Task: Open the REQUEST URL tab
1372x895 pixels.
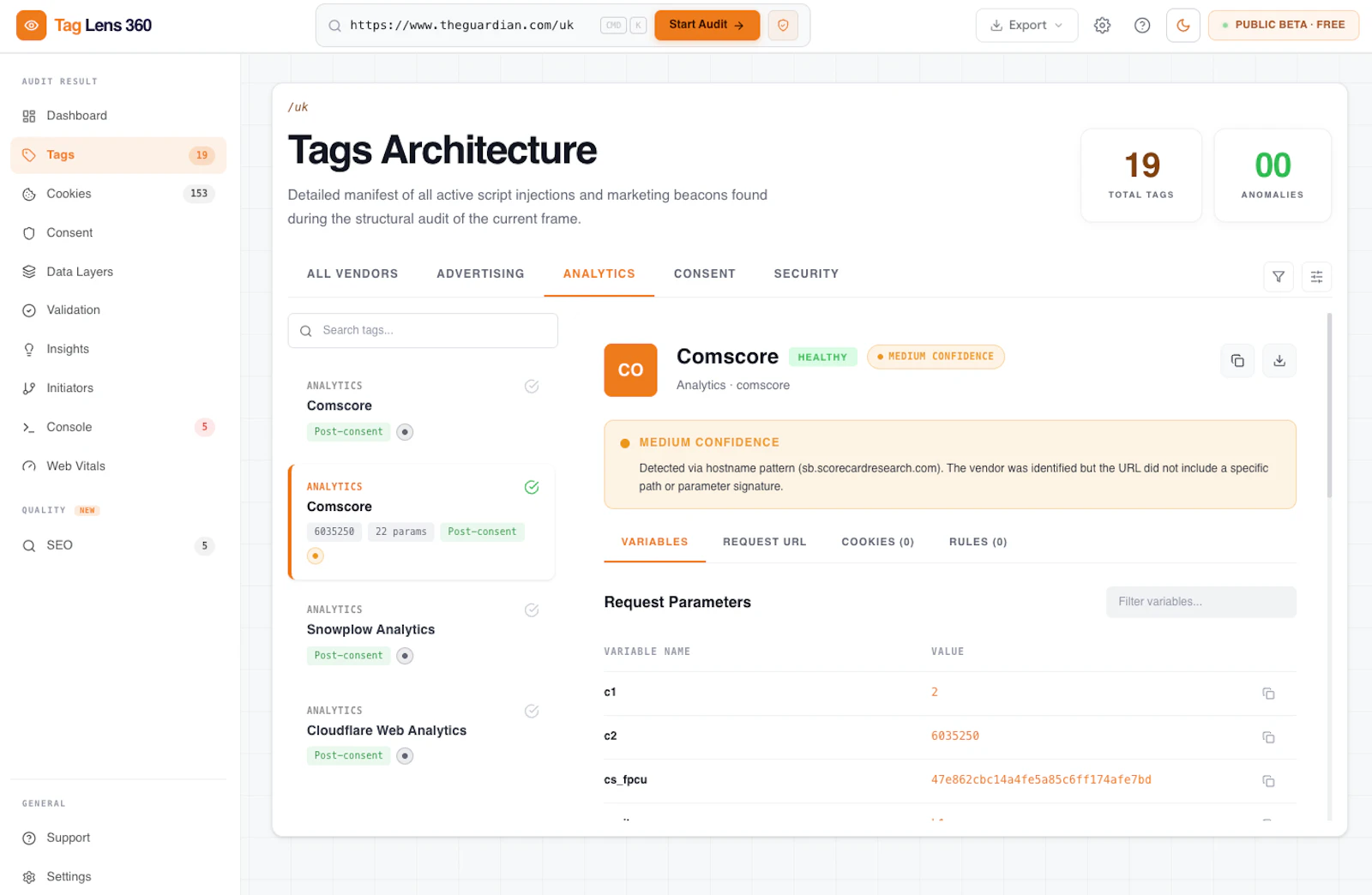Action: (765, 543)
